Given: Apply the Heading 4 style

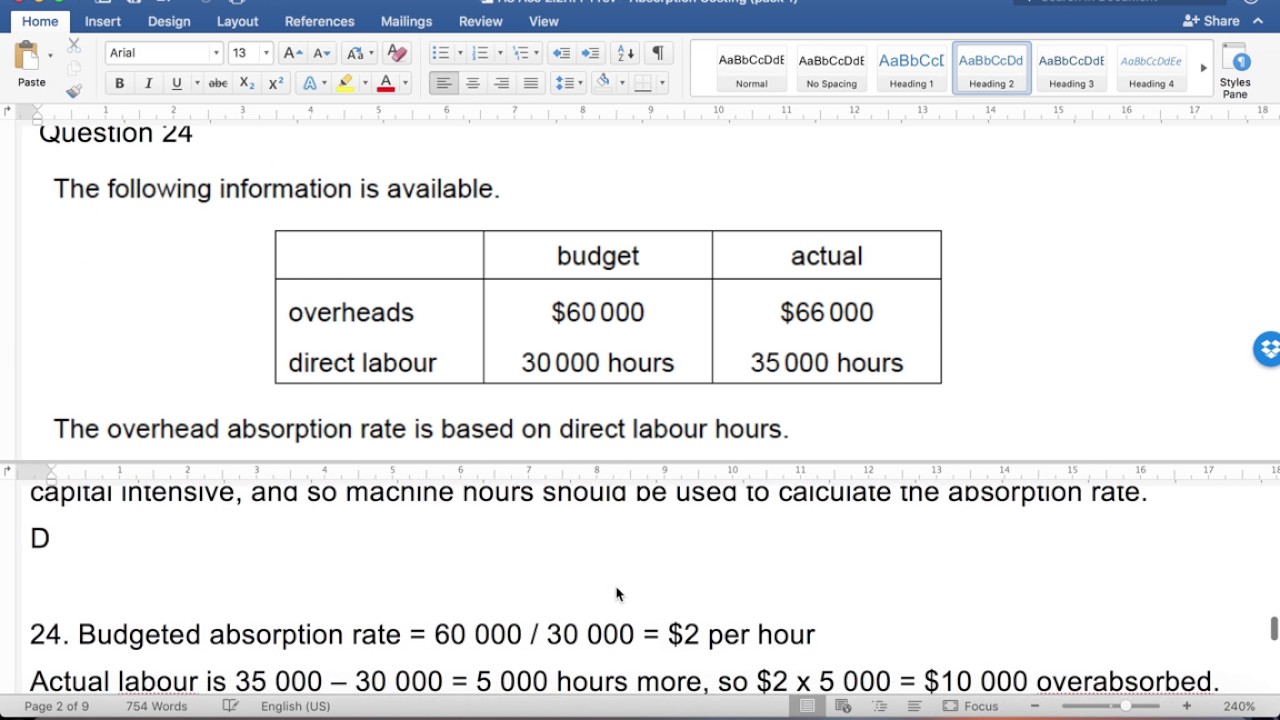Looking at the screenshot, I should click(x=1151, y=69).
